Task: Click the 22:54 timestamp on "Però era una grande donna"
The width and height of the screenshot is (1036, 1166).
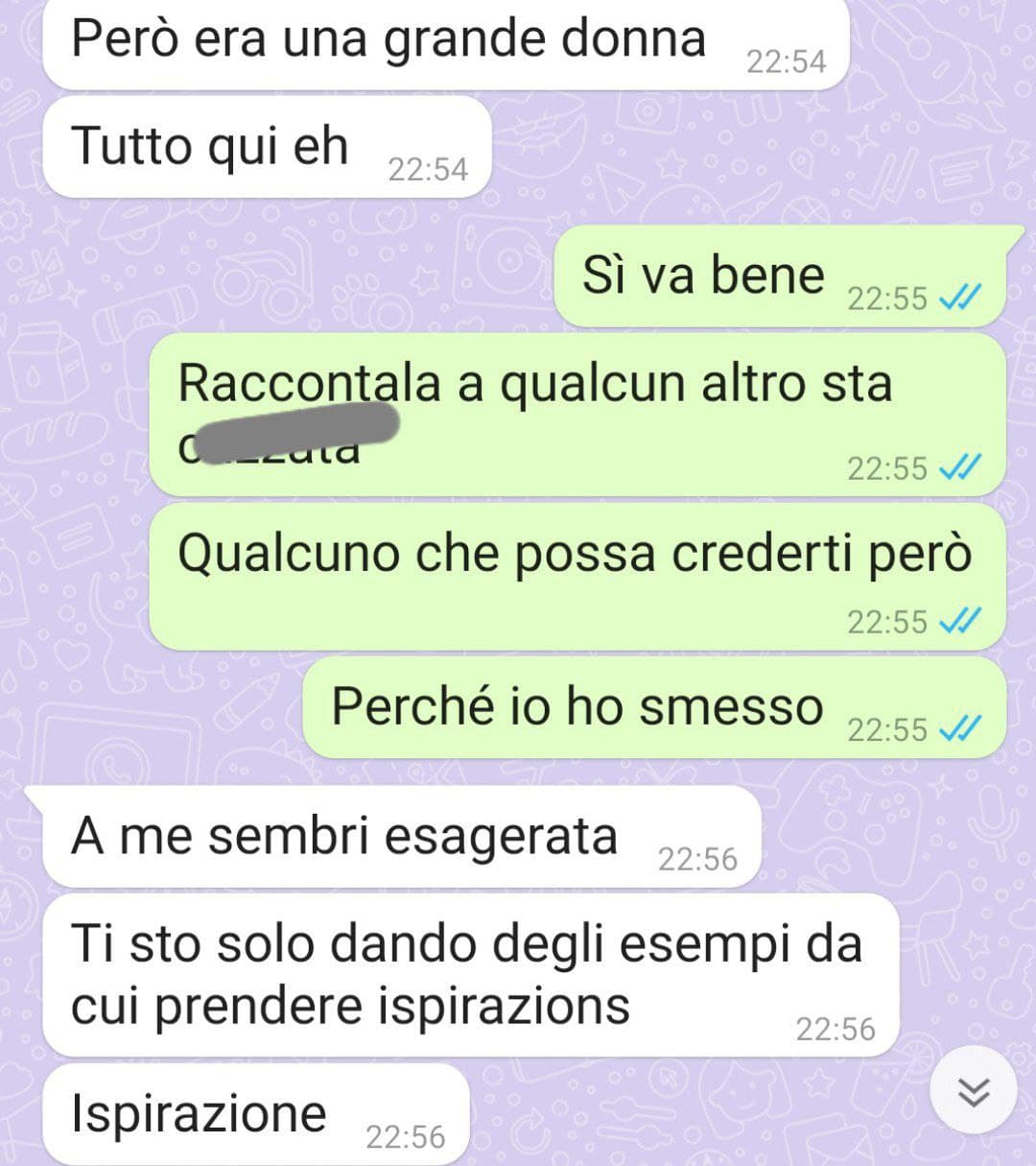Action: click(x=786, y=61)
